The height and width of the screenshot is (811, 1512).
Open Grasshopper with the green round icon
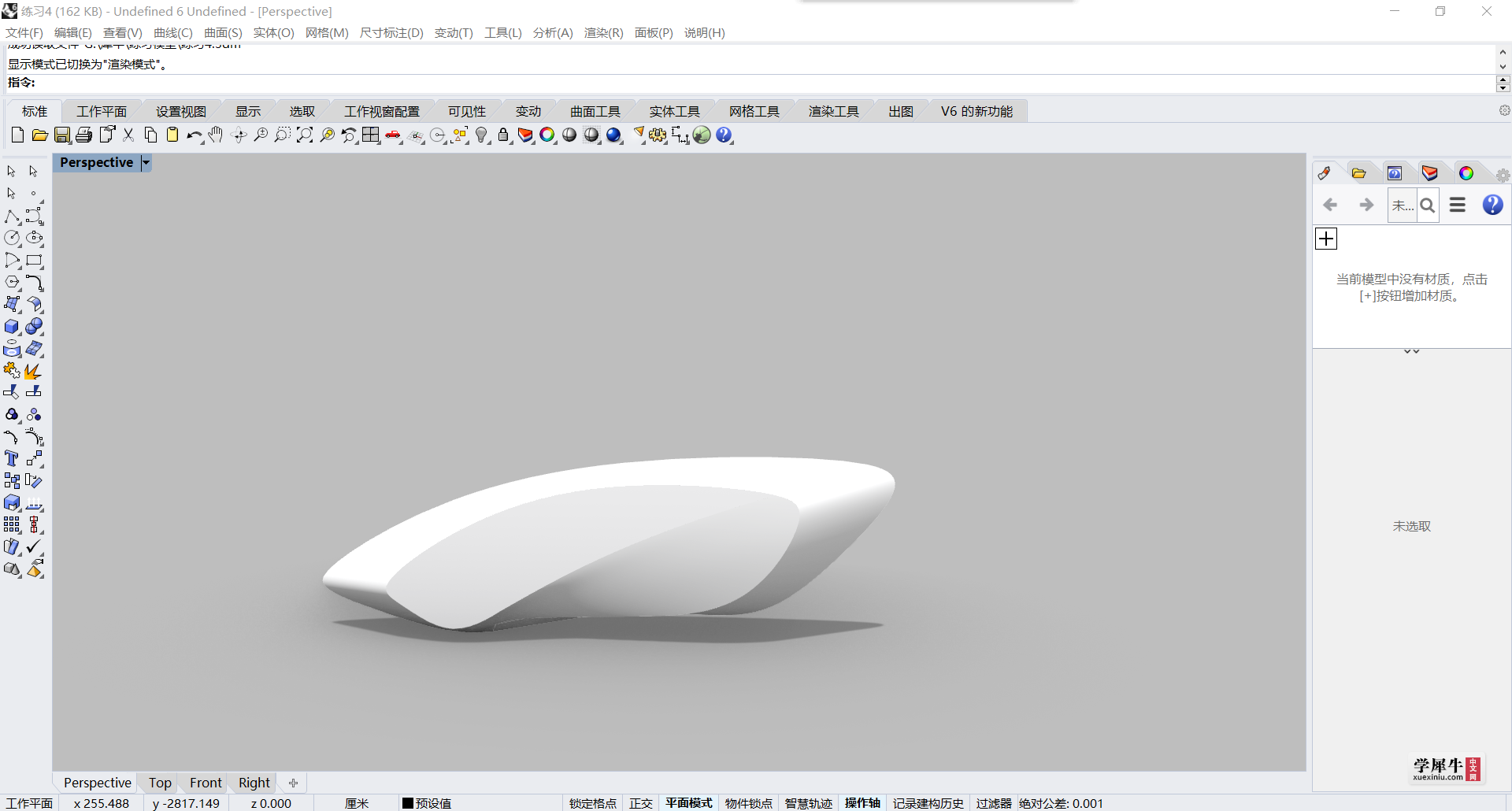[702, 135]
